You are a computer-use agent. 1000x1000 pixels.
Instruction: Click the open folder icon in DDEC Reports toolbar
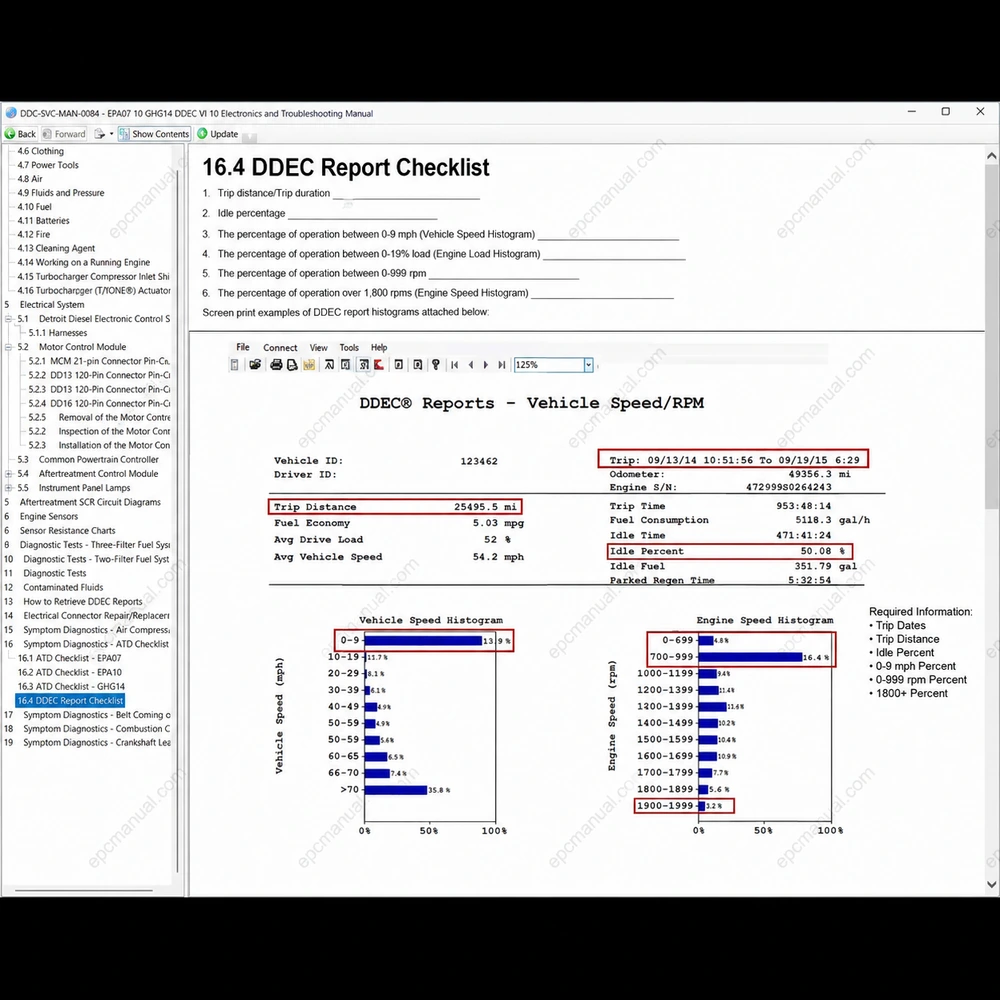[255, 365]
